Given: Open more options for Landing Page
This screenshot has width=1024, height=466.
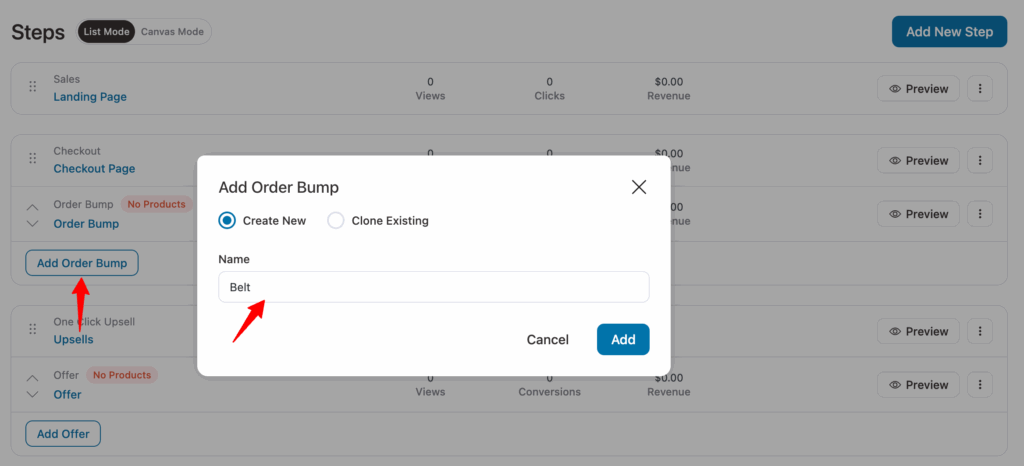Looking at the screenshot, I should pos(980,89).
